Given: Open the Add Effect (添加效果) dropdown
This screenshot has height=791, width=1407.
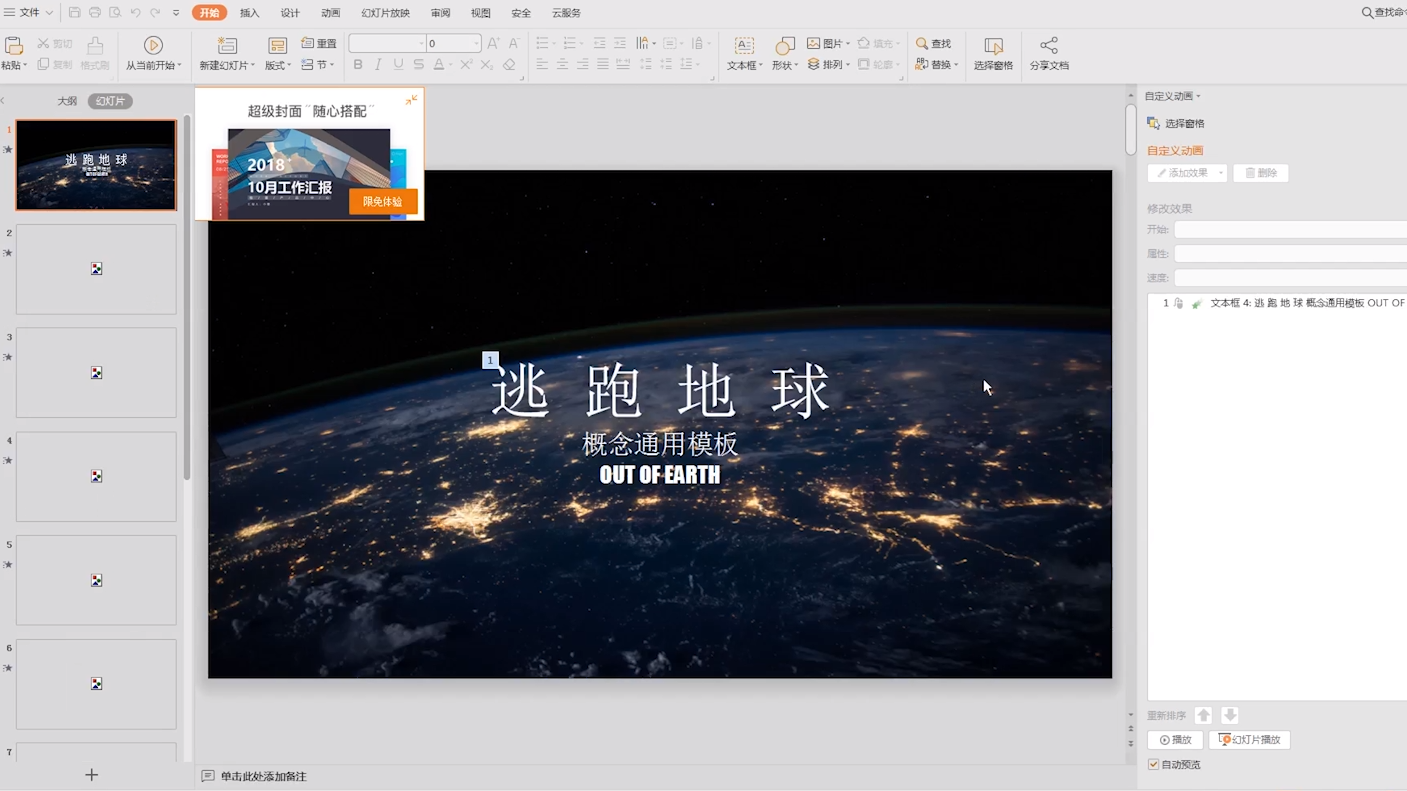Looking at the screenshot, I should 1187,173.
